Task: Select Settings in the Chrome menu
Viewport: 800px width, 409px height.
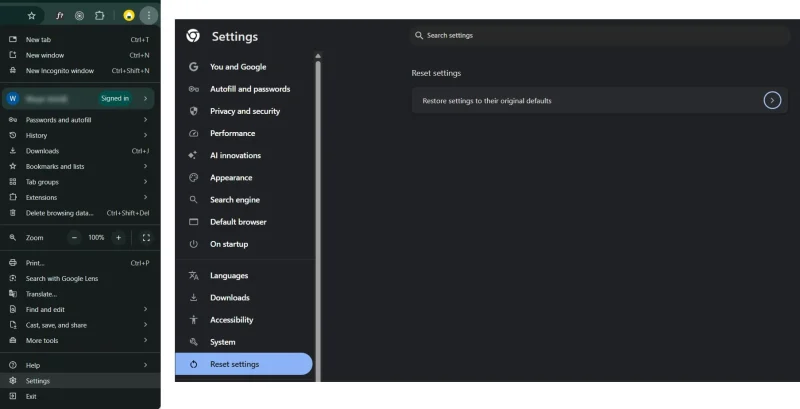Action: point(38,381)
